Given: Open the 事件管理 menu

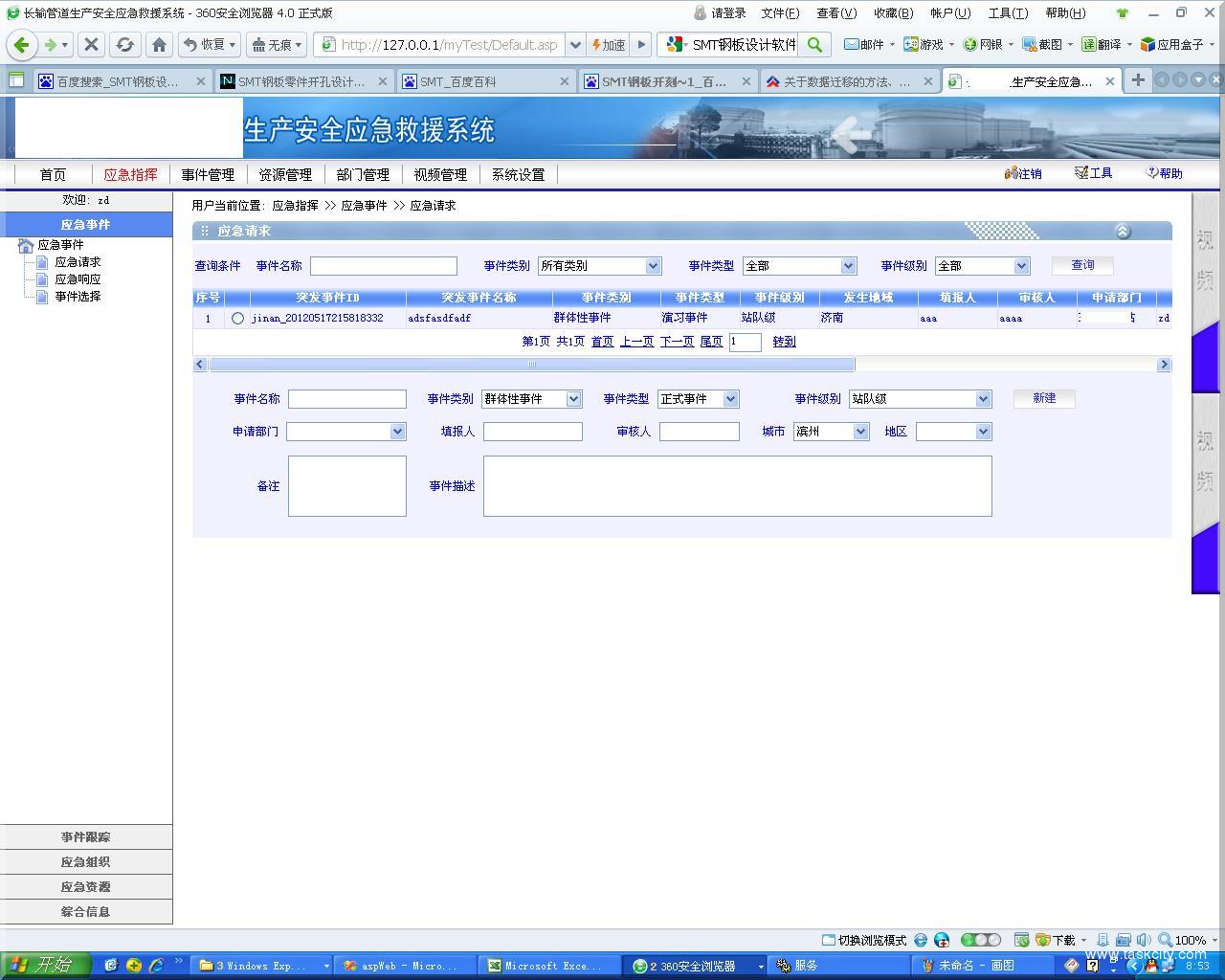Looking at the screenshot, I should click(208, 174).
